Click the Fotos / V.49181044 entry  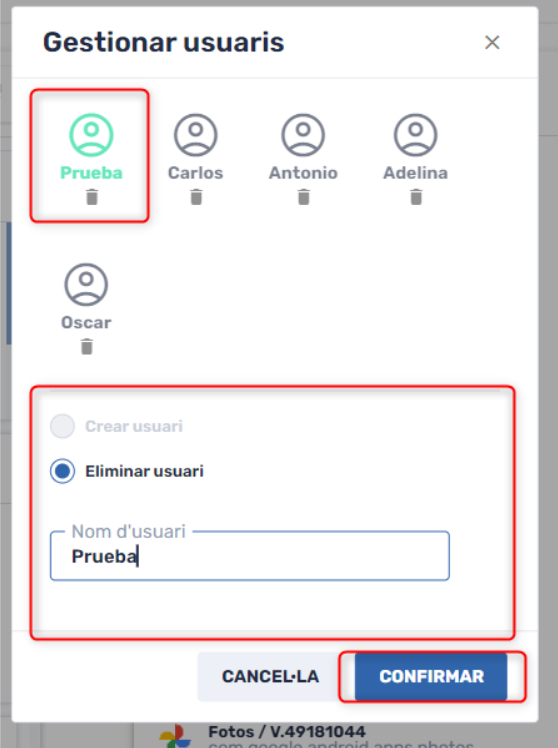point(287,732)
